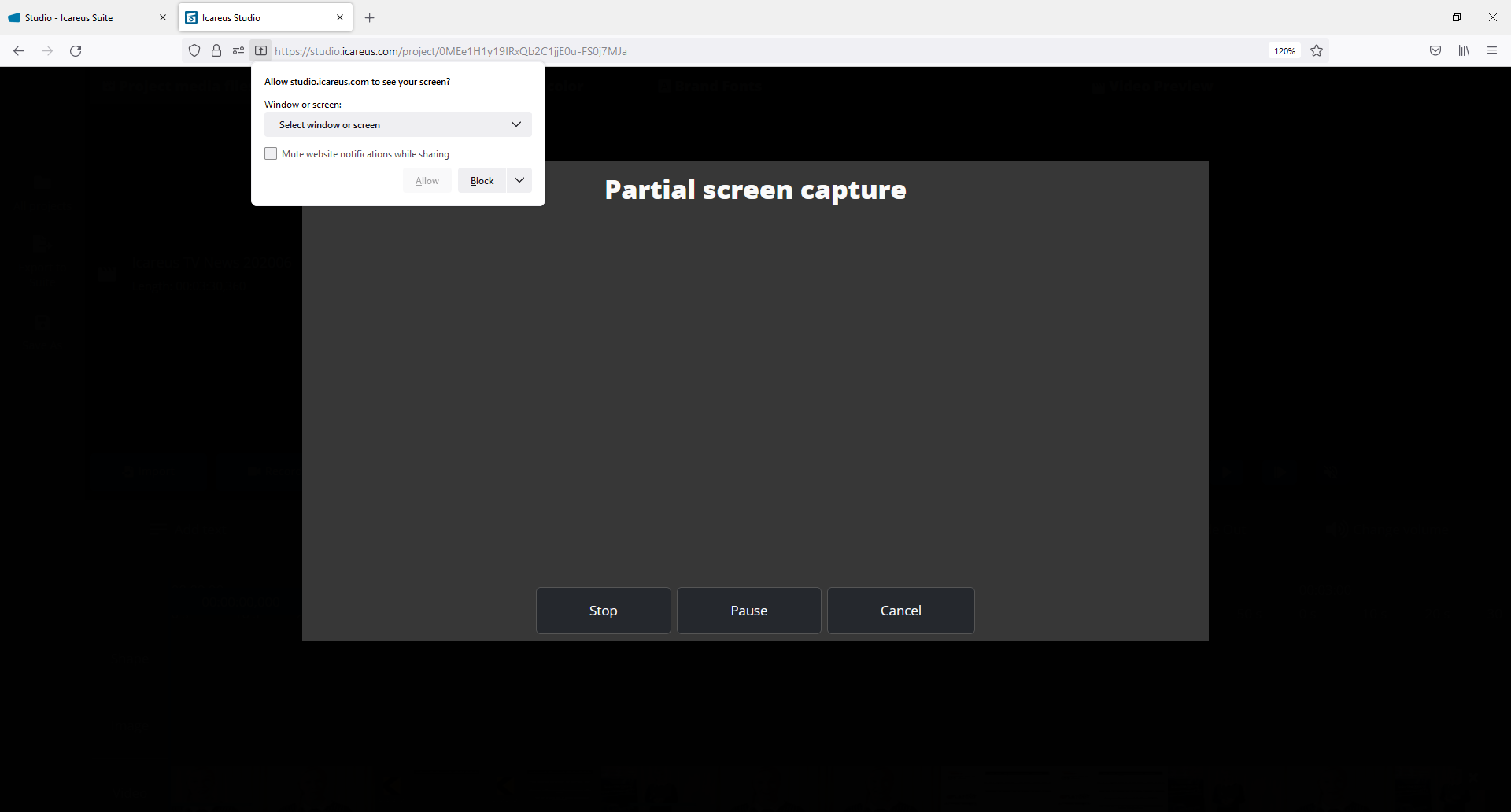Open site security padlock info
The height and width of the screenshot is (812, 1511).
[216, 51]
